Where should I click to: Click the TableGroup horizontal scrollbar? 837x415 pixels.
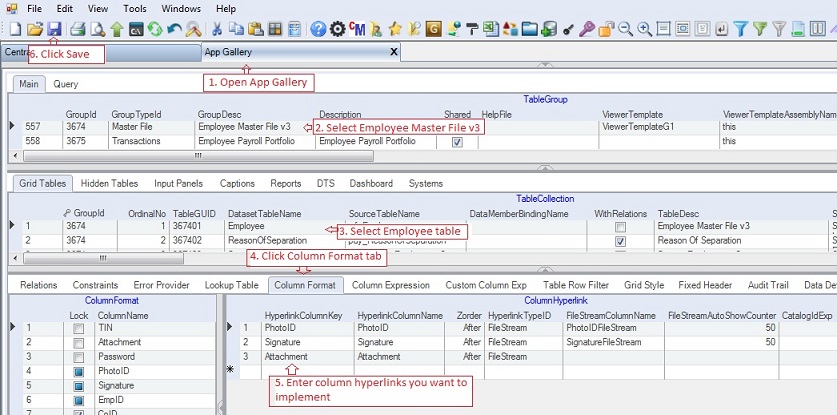[198, 156]
